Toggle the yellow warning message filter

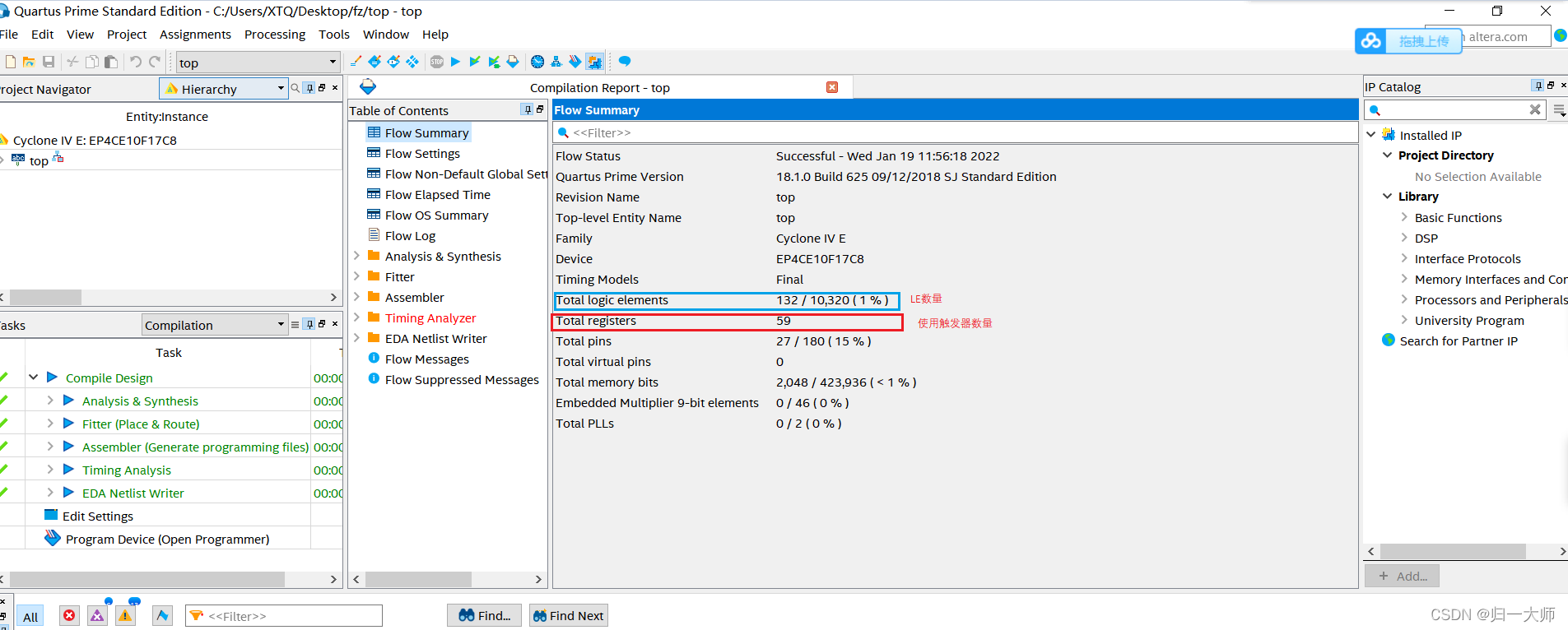pyautogui.click(x=125, y=615)
